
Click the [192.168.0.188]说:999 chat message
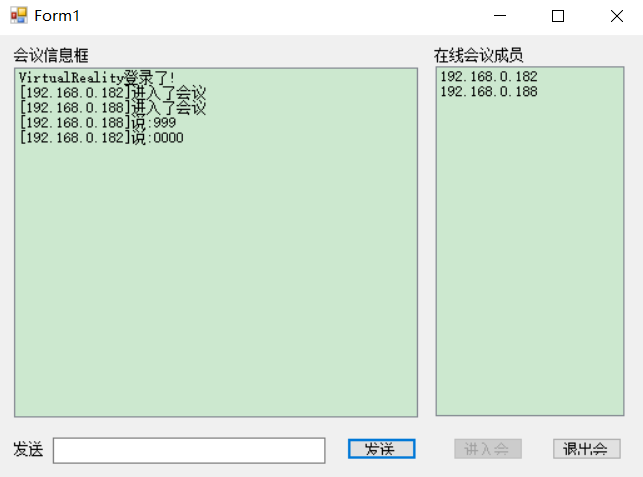(97, 123)
